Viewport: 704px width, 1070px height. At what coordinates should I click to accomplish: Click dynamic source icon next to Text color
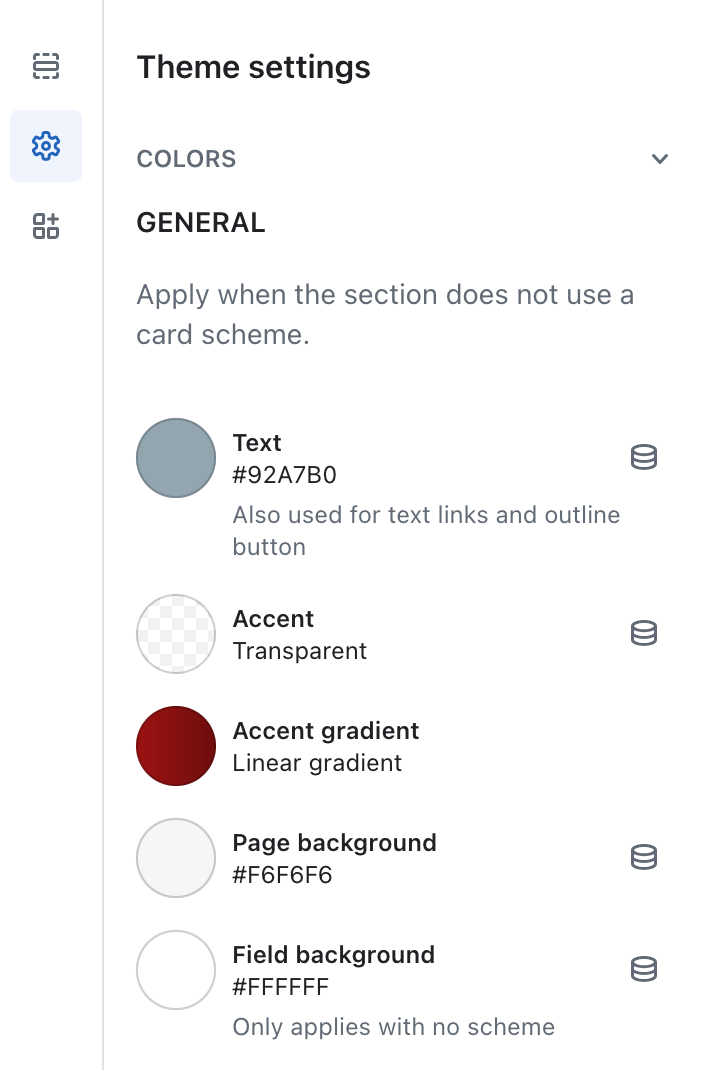tap(644, 457)
